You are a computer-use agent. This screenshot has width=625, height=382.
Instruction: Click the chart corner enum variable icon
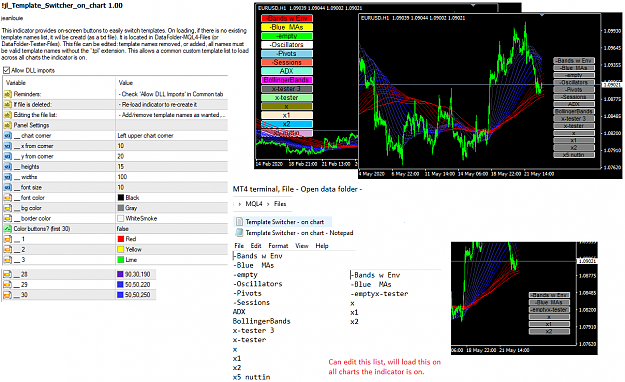8,136
